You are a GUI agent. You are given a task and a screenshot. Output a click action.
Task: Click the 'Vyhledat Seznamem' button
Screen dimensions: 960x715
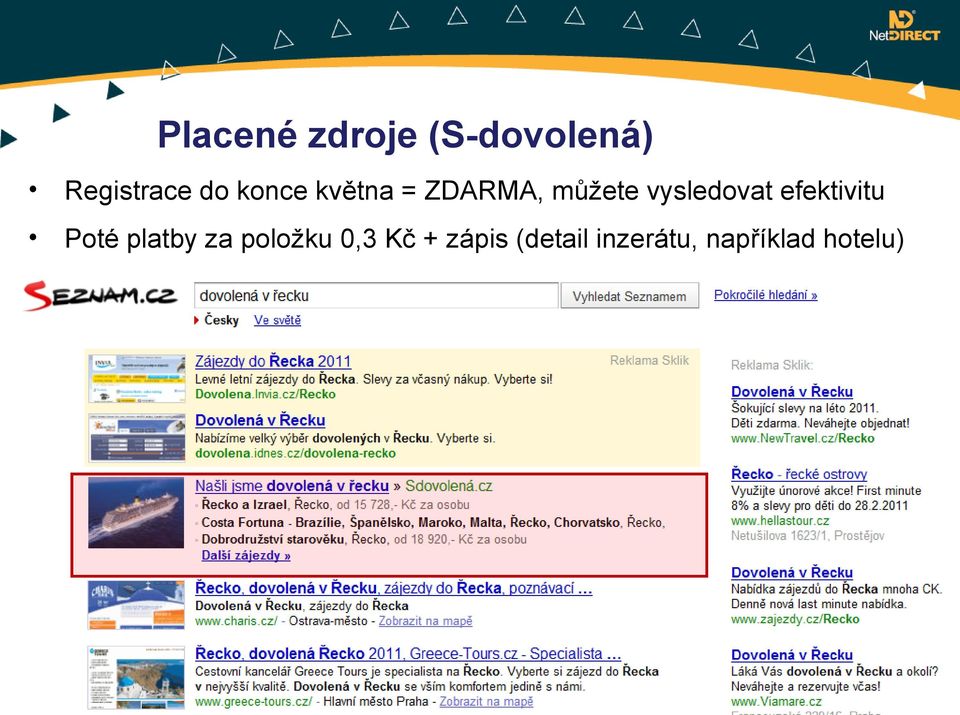point(629,296)
